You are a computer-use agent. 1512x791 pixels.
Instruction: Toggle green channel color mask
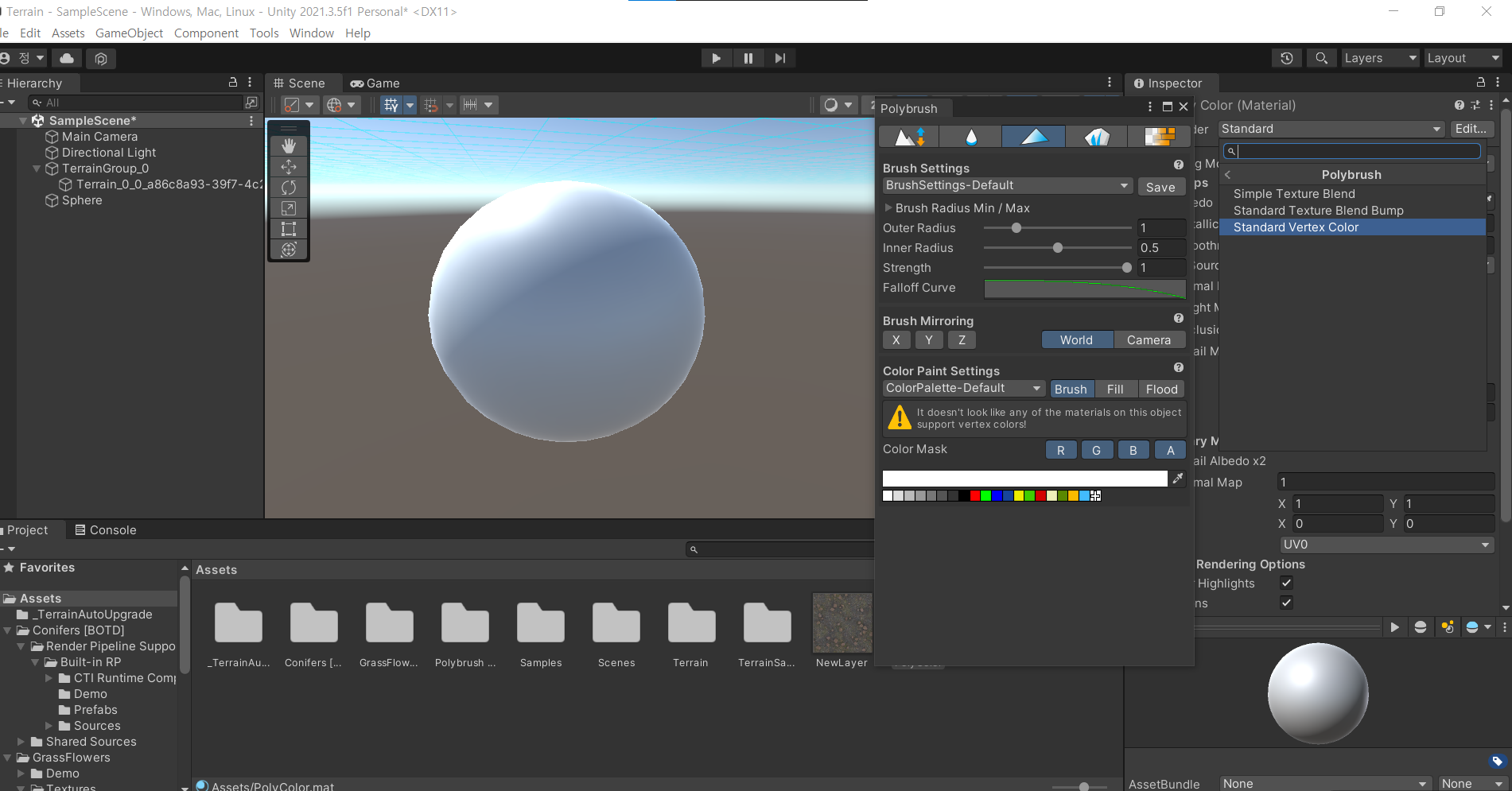point(1097,450)
